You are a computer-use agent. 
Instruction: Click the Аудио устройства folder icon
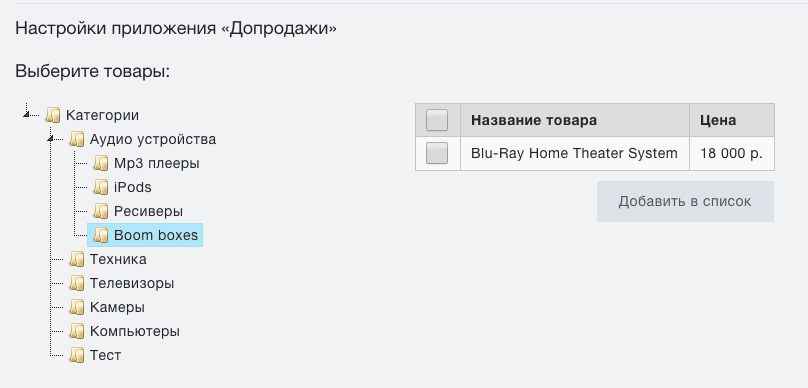pos(76,139)
